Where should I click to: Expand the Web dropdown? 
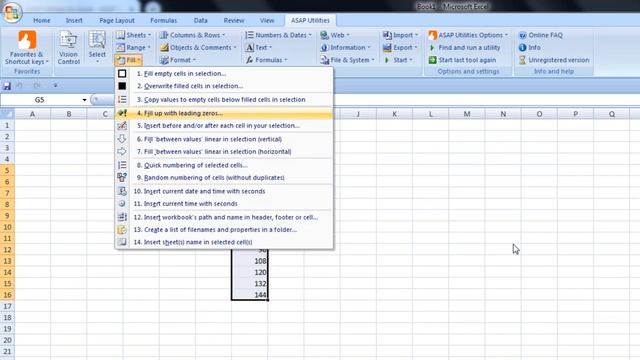(x=335, y=35)
